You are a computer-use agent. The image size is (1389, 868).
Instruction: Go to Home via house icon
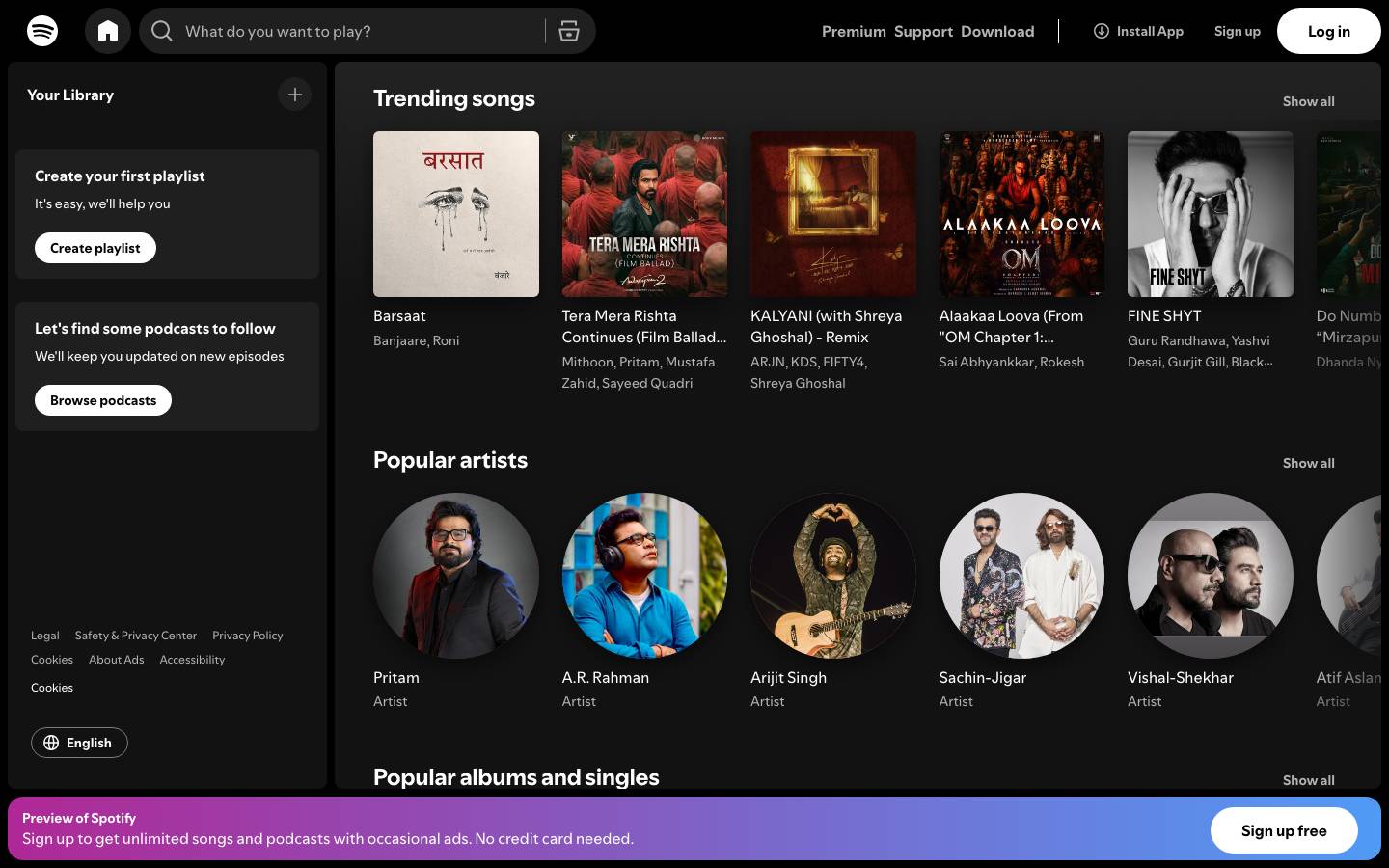108,31
